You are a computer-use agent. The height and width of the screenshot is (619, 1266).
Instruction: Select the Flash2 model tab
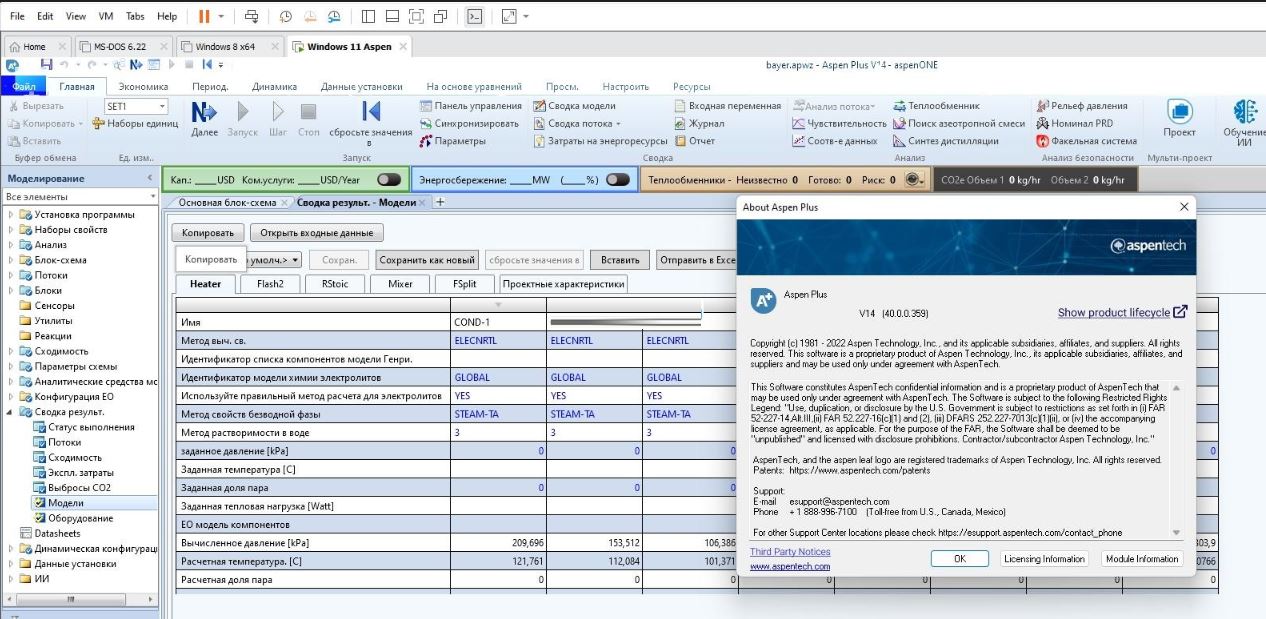click(x=270, y=284)
